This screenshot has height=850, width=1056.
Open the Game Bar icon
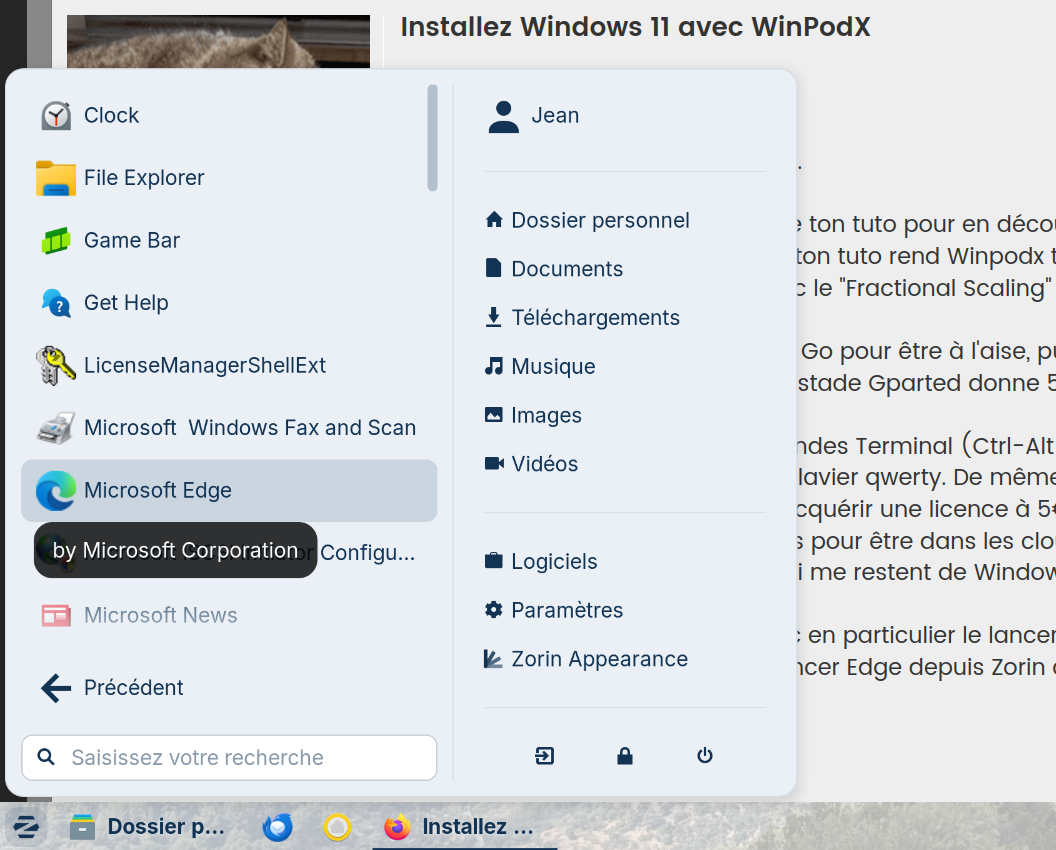(56, 240)
